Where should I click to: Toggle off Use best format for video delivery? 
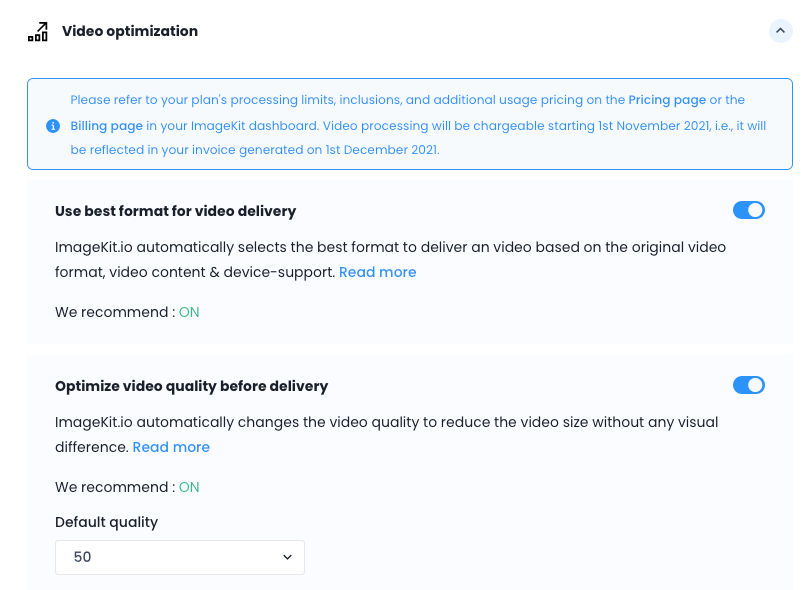point(748,210)
